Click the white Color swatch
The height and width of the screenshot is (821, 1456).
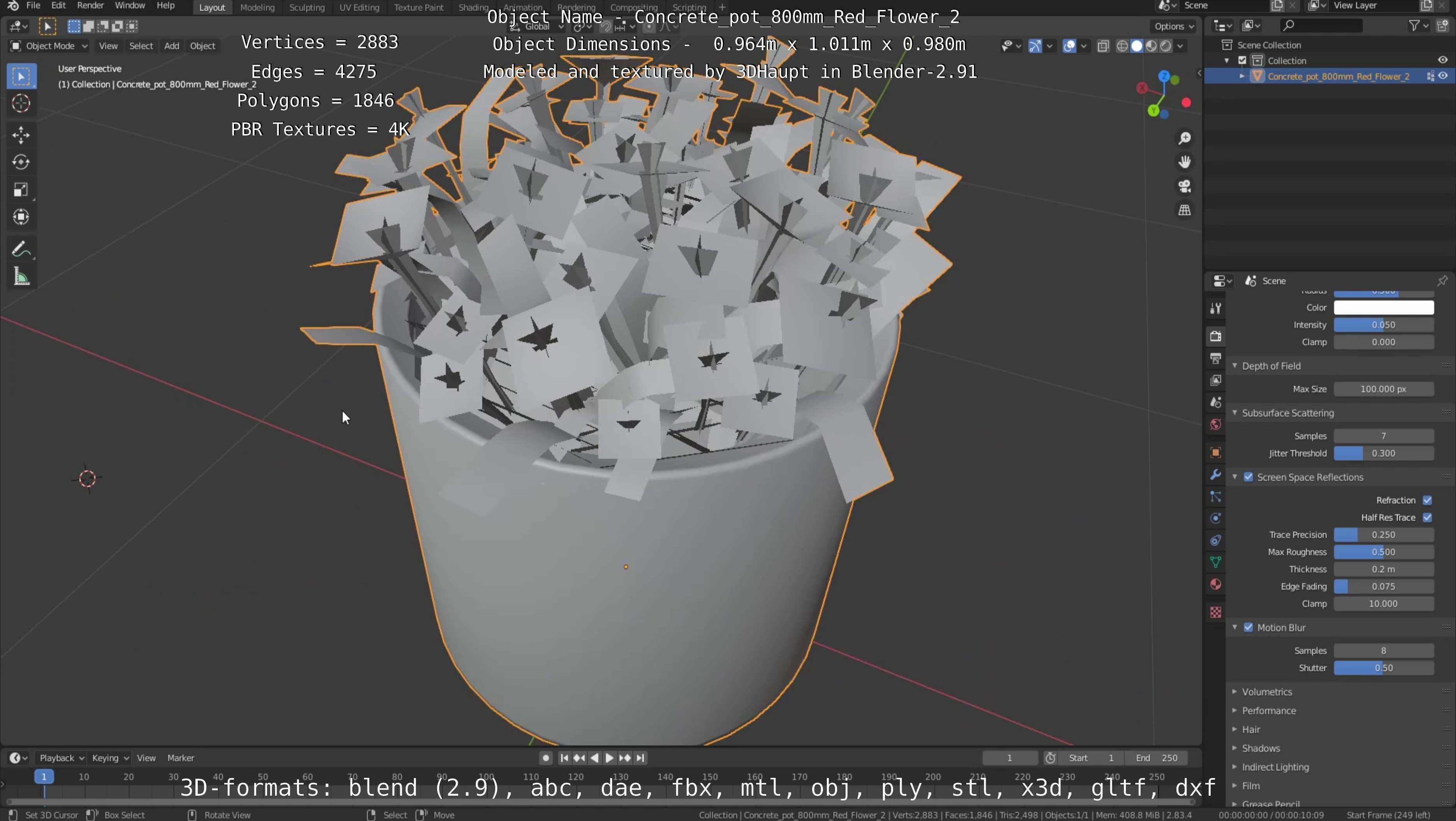click(1383, 308)
